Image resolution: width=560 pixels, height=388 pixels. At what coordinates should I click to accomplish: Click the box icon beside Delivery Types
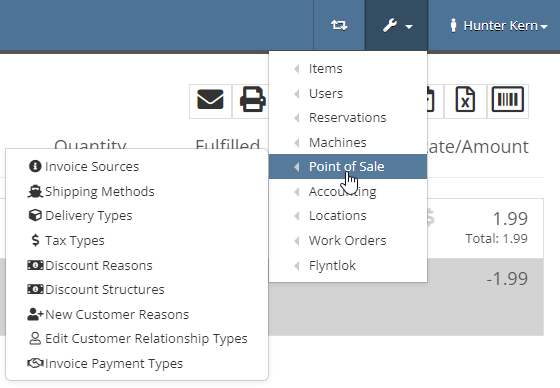35,215
